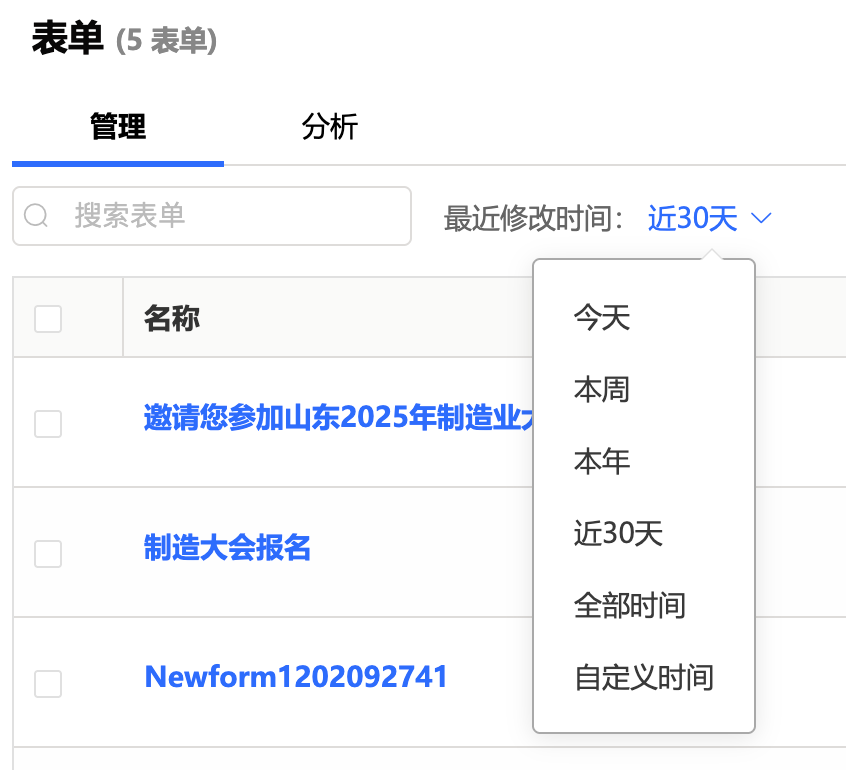
Task: Switch to the 管理 tab
Action: (118, 127)
